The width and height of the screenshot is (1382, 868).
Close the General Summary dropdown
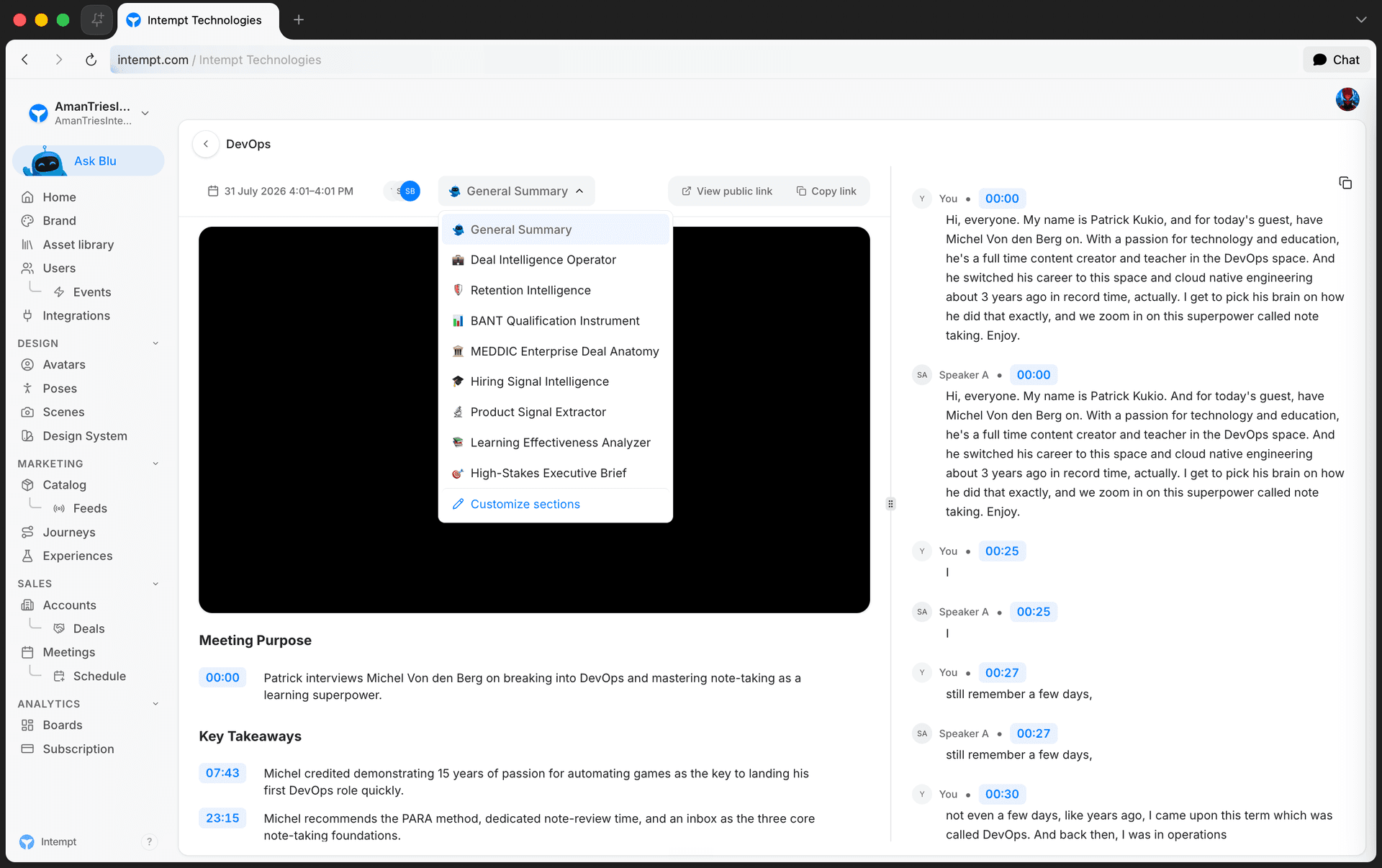(x=516, y=191)
